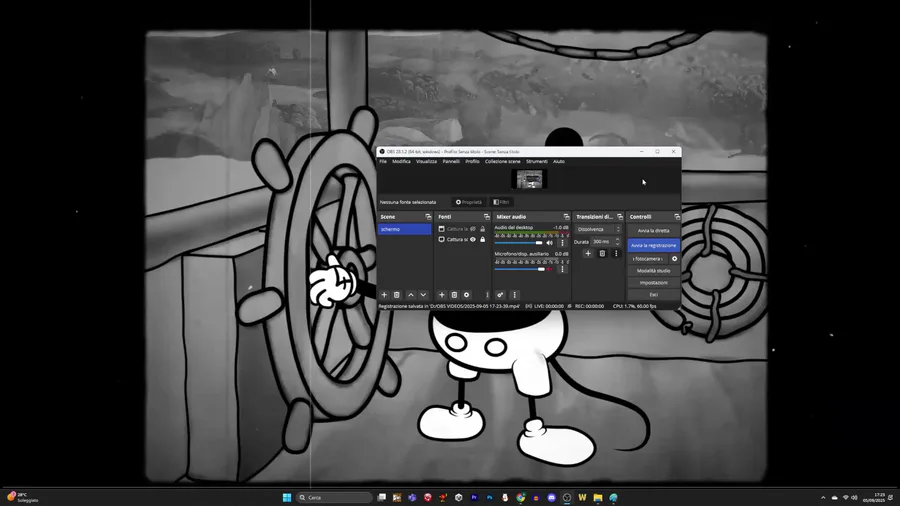The height and width of the screenshot is (506, 900).
Task: Open the Profilo menu
Action: pos(472,162)
